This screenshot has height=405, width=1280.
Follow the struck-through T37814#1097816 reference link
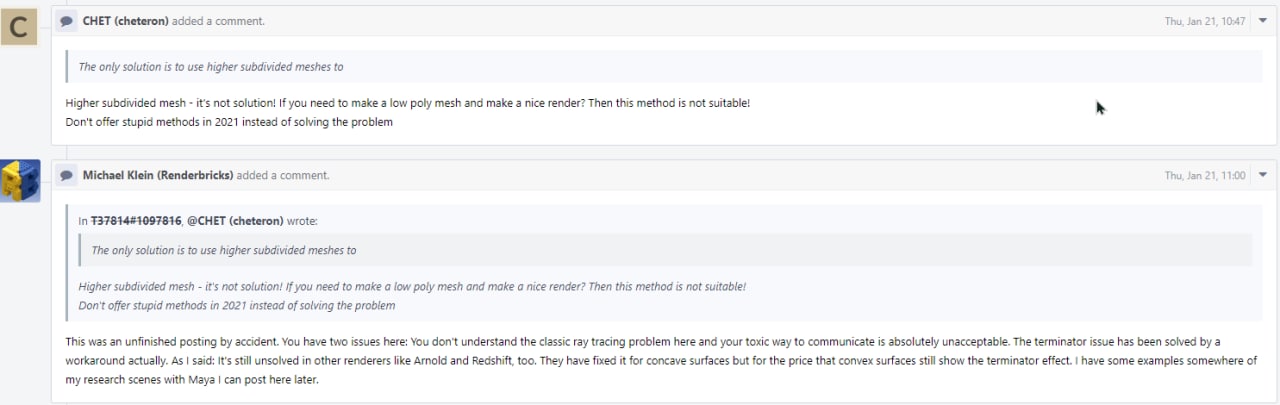(136, 221)
